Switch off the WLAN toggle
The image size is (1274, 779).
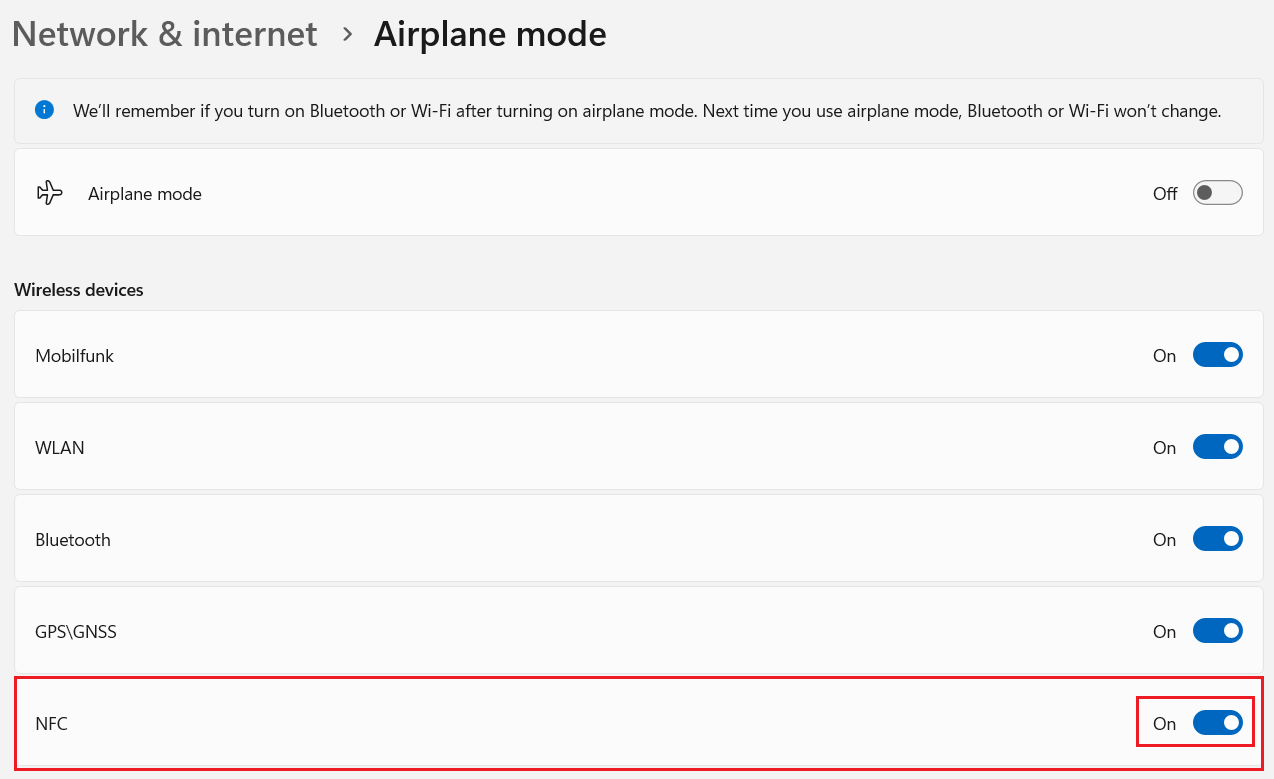coord(1217,447)
